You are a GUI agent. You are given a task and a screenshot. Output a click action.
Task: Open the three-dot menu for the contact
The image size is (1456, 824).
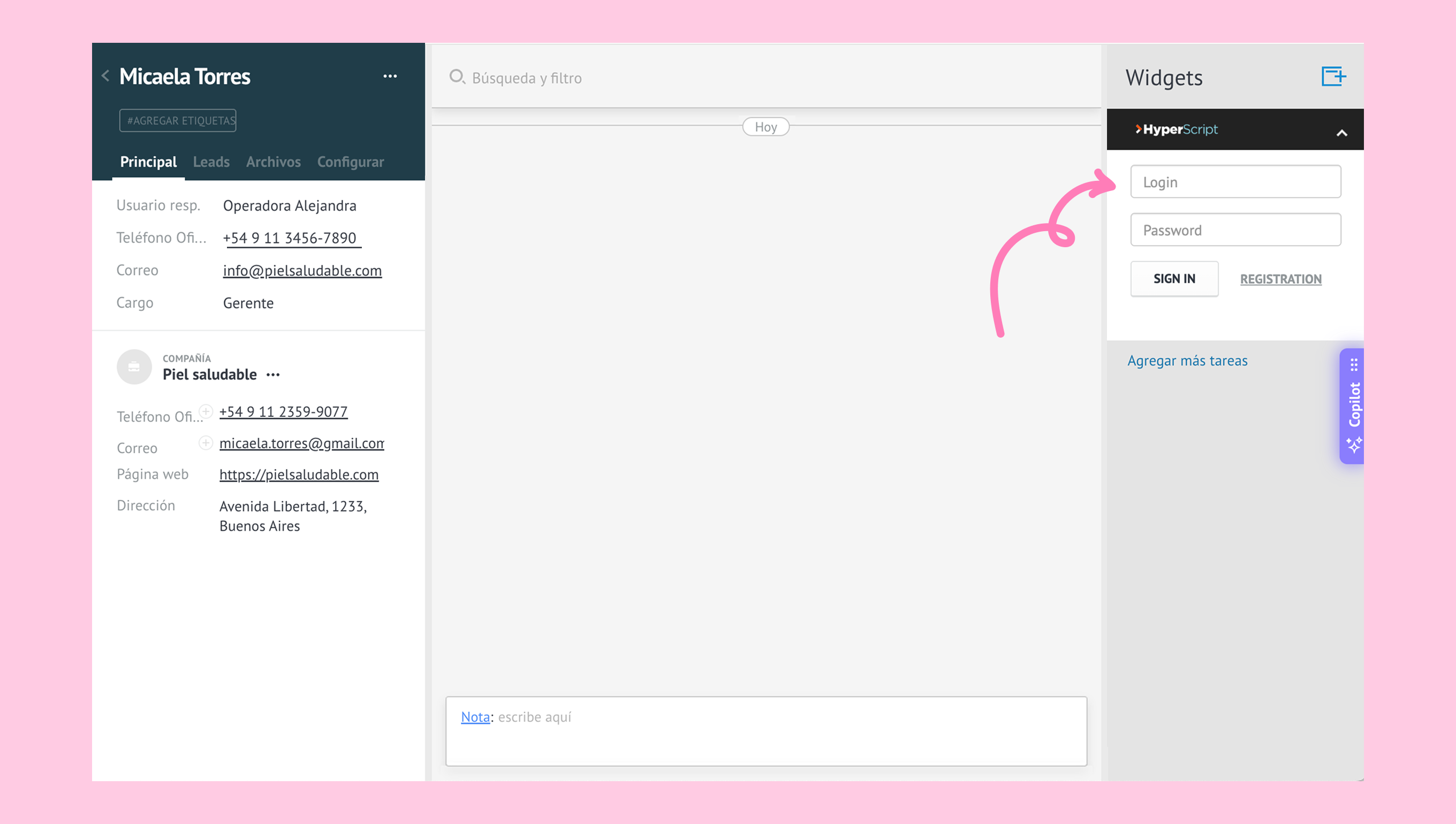[390, 77]
